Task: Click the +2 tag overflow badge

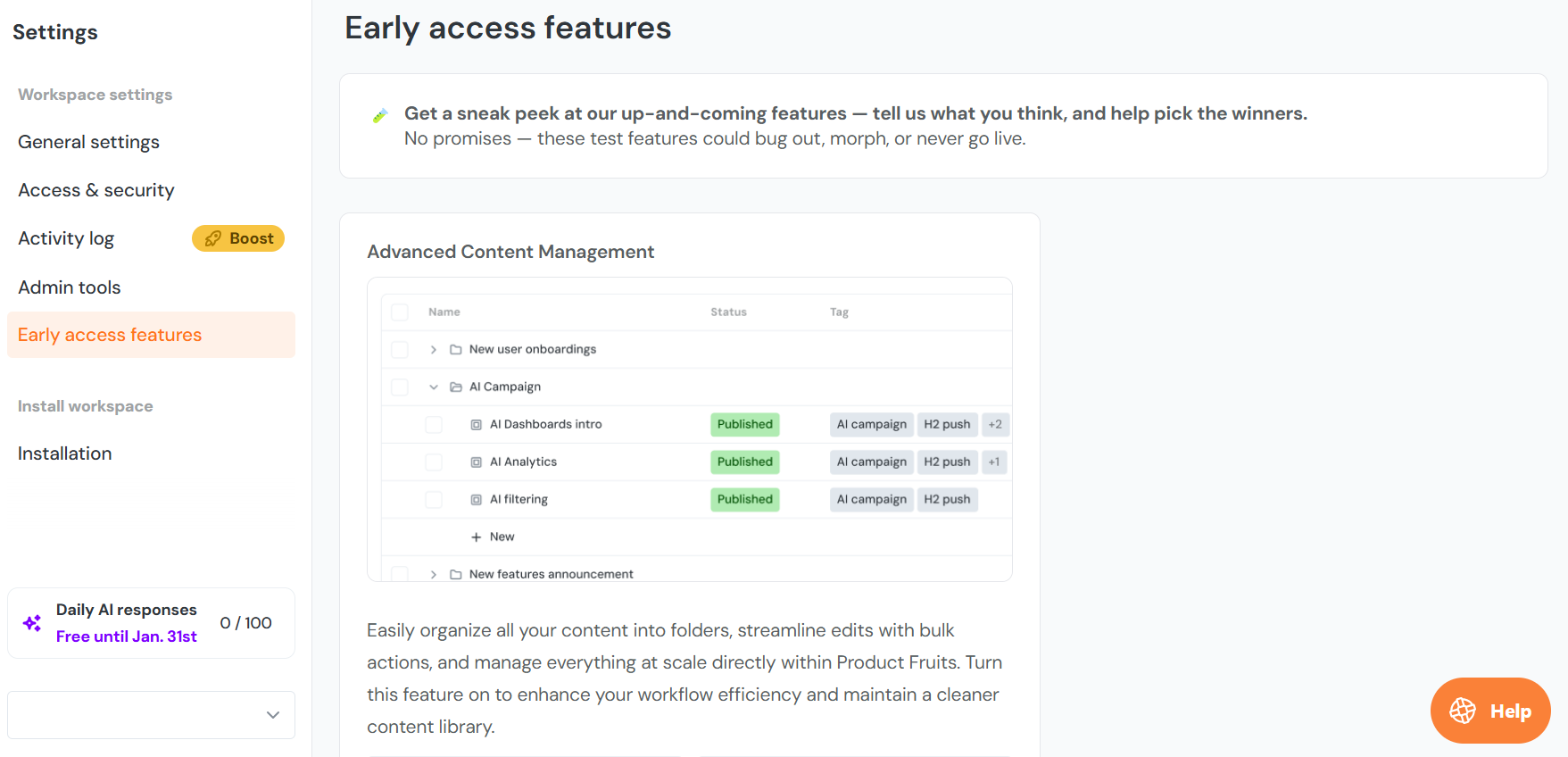Action: (x=995, y=425)
